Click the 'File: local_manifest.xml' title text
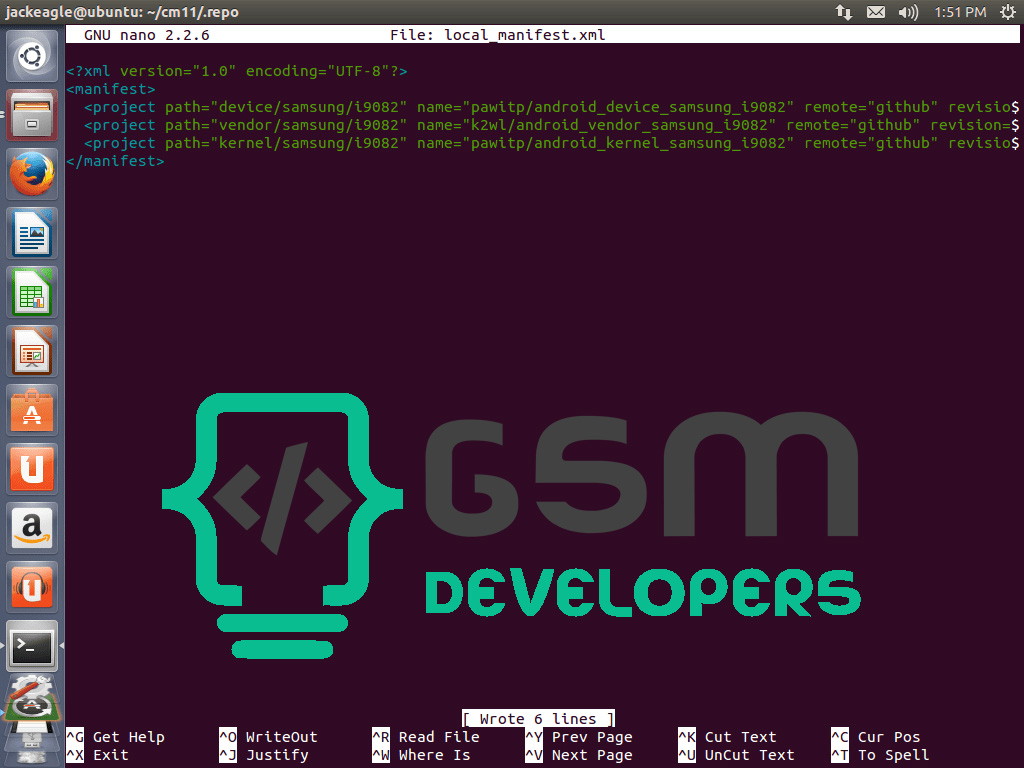1024x768 pixels. pyautogui.click(x=498, y=35)
